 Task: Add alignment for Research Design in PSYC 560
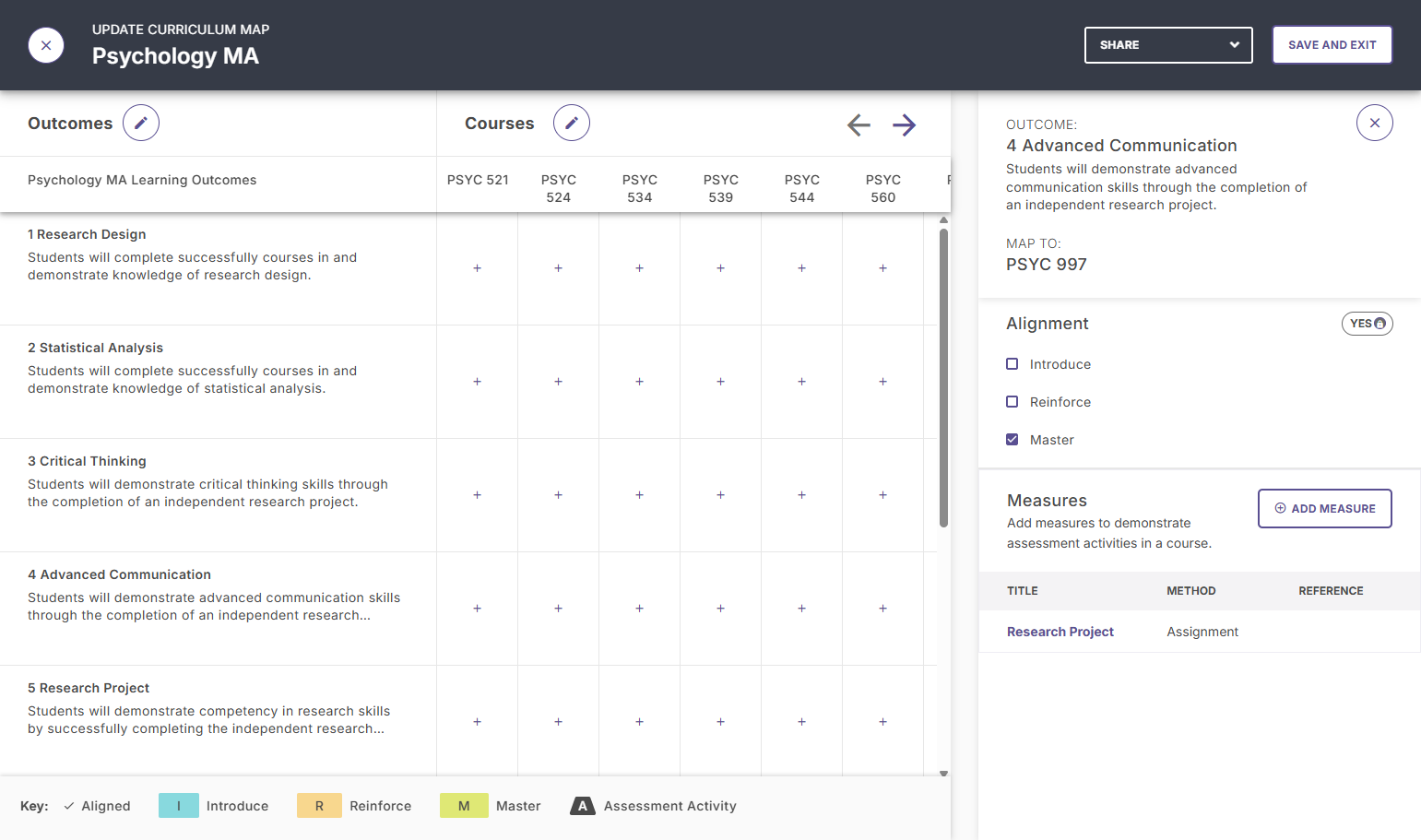(882, 268)
